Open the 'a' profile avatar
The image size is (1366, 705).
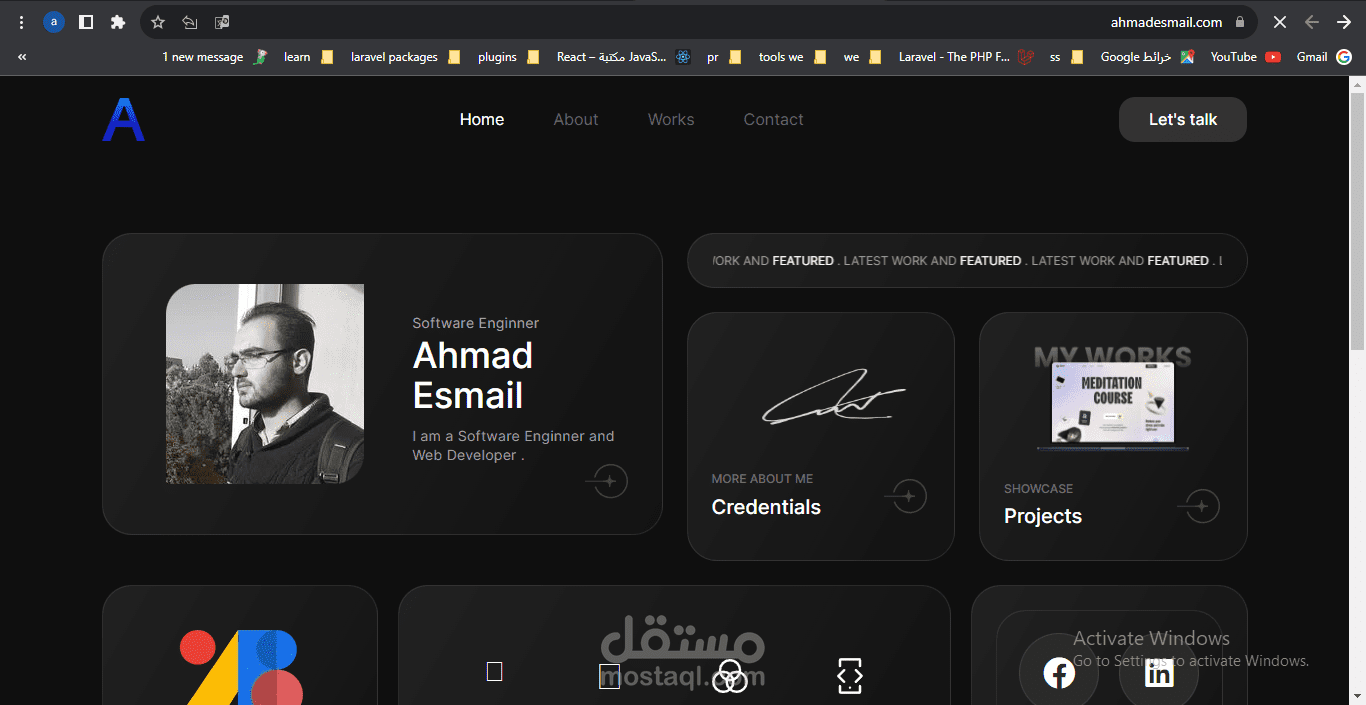pos(54,22)
